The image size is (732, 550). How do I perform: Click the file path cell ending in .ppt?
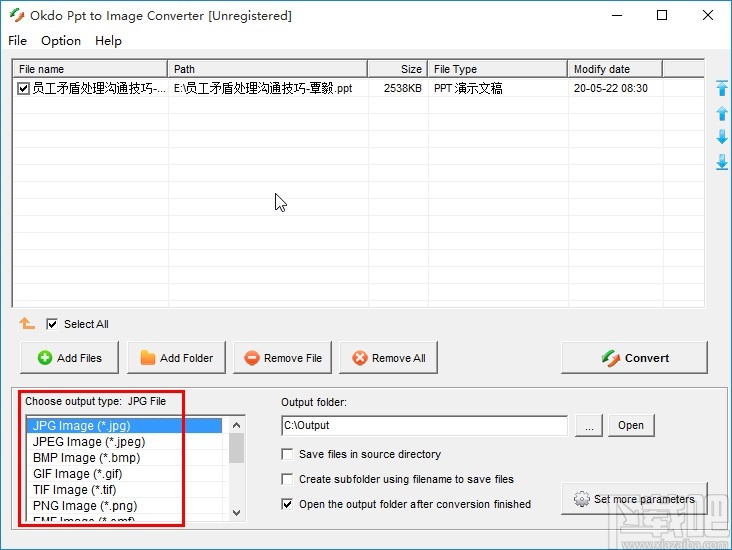(x=268, y=88)
